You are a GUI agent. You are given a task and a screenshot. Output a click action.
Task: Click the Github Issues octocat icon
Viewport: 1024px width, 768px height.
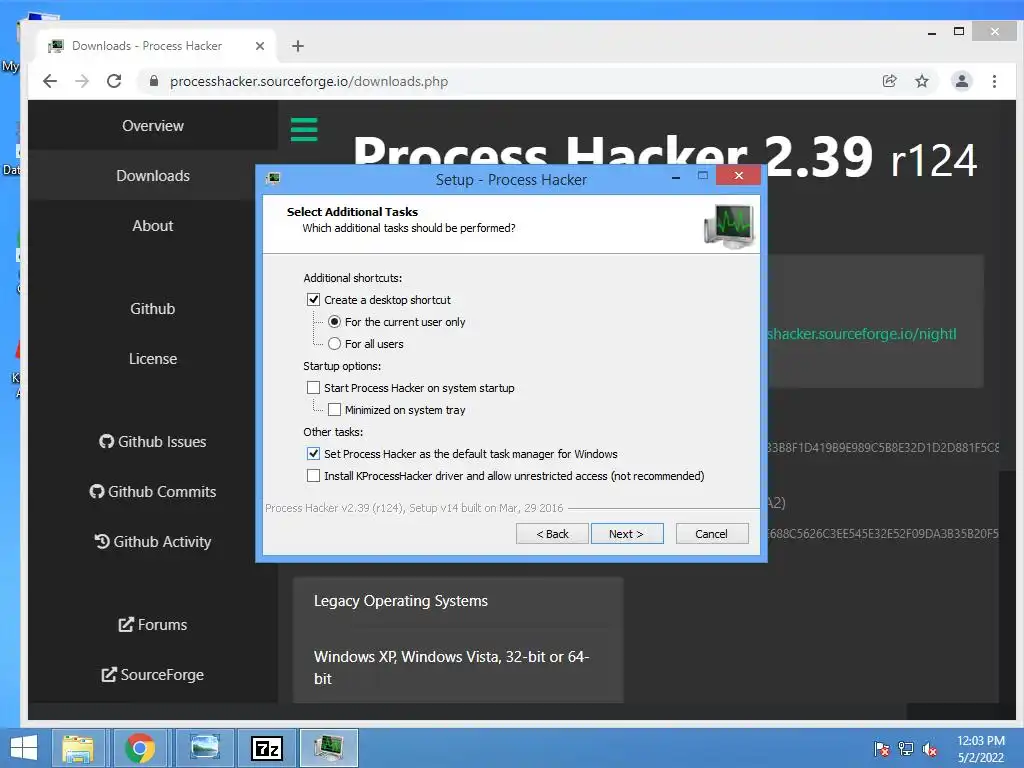coord(106,441)
